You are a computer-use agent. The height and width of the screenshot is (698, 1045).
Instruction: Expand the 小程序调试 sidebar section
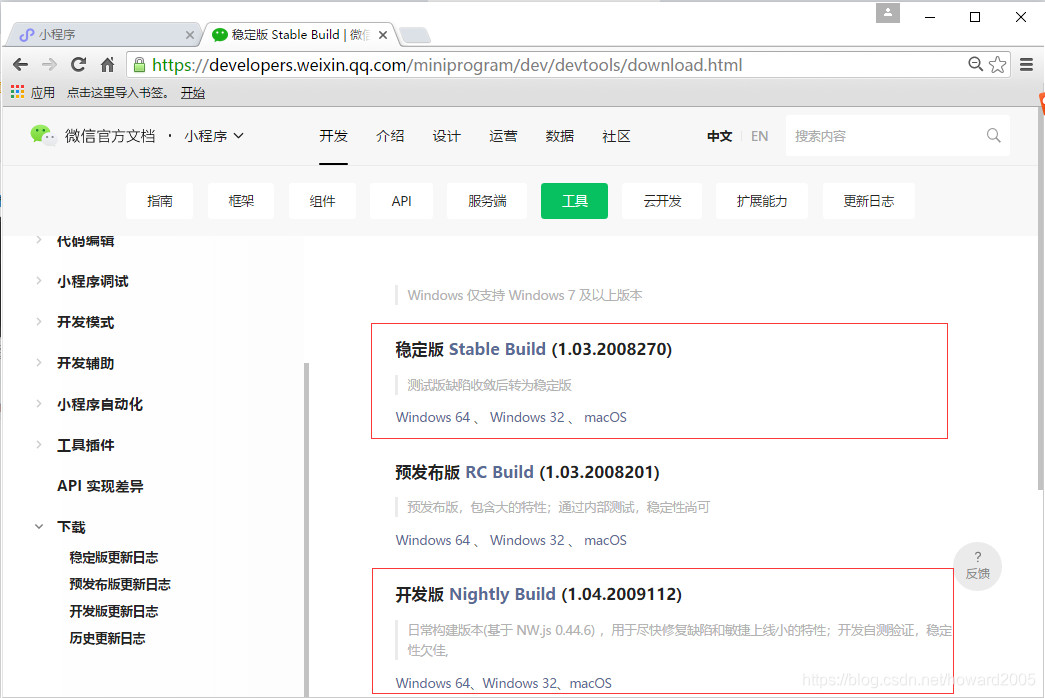pyautogui.click(x=39, y=281)
